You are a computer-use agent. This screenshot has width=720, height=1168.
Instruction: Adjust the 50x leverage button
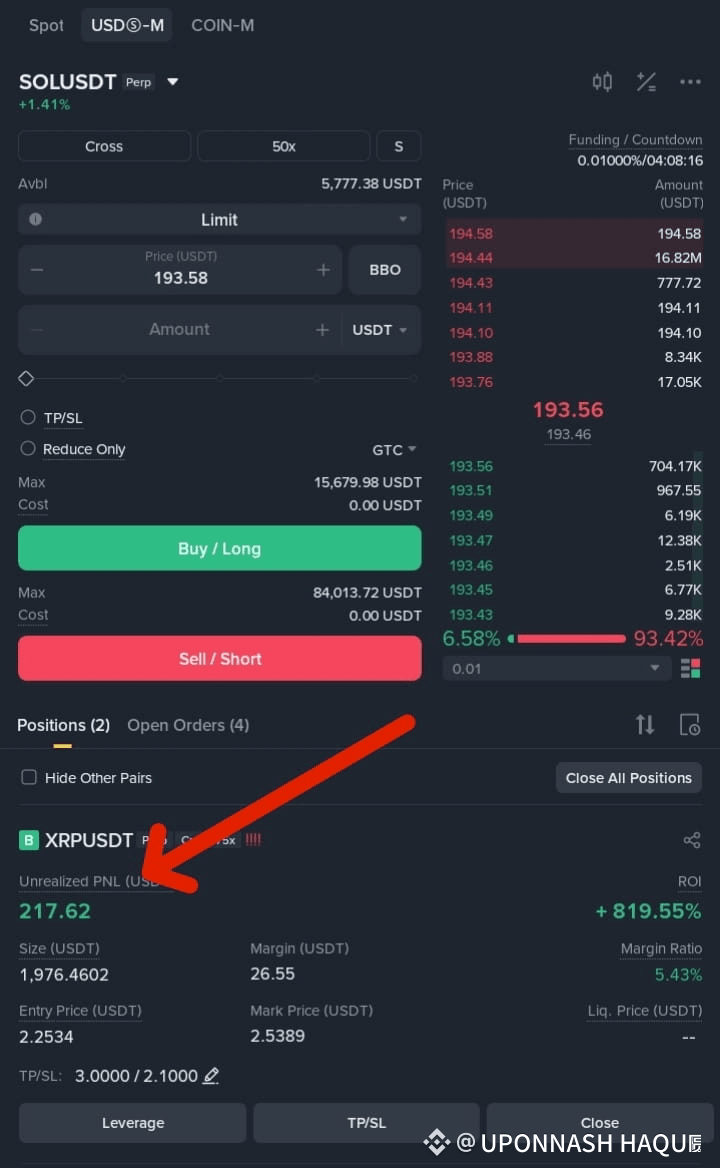[284, 146]
